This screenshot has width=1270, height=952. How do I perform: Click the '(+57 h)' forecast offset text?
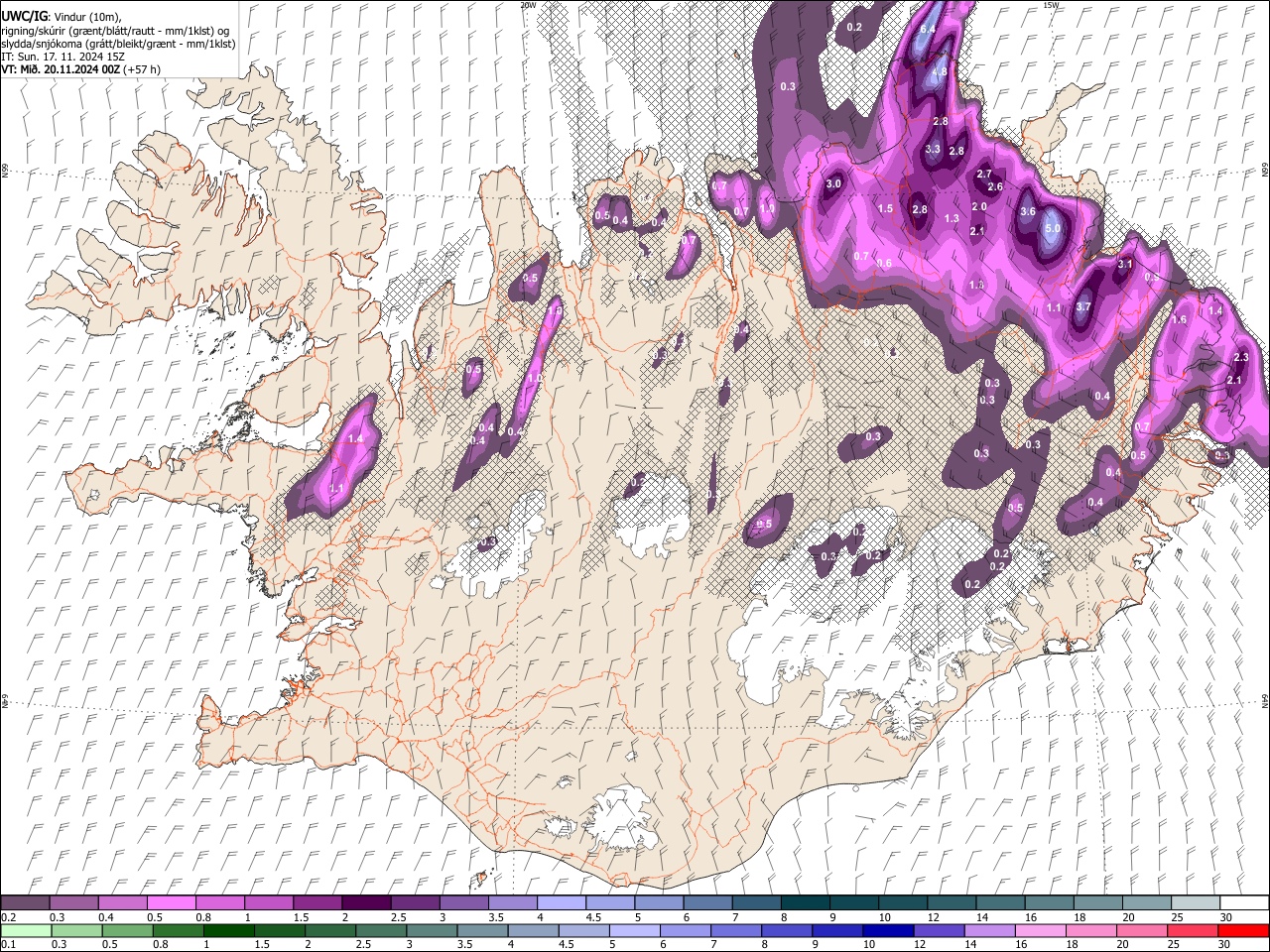(x=142, y=69)
